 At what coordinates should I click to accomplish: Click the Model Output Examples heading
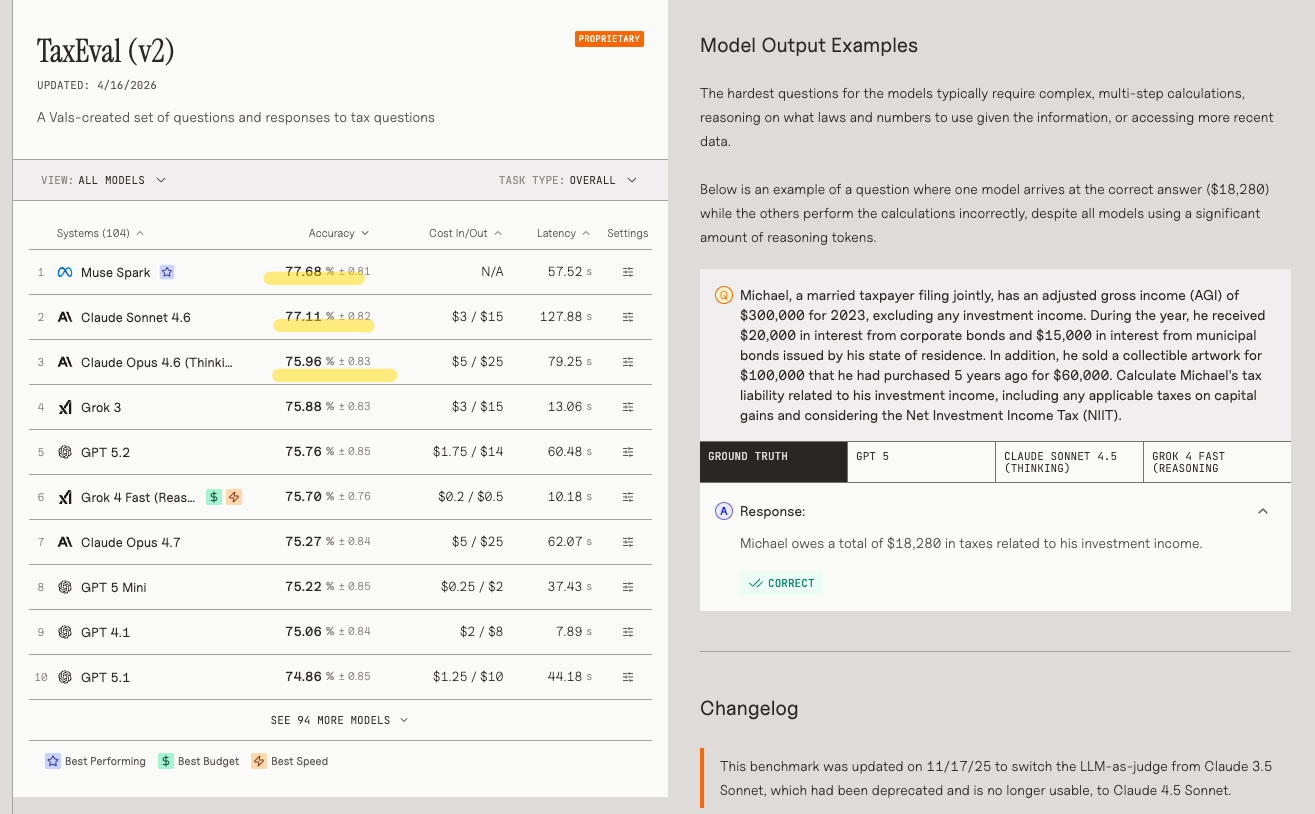click(809, 45)
